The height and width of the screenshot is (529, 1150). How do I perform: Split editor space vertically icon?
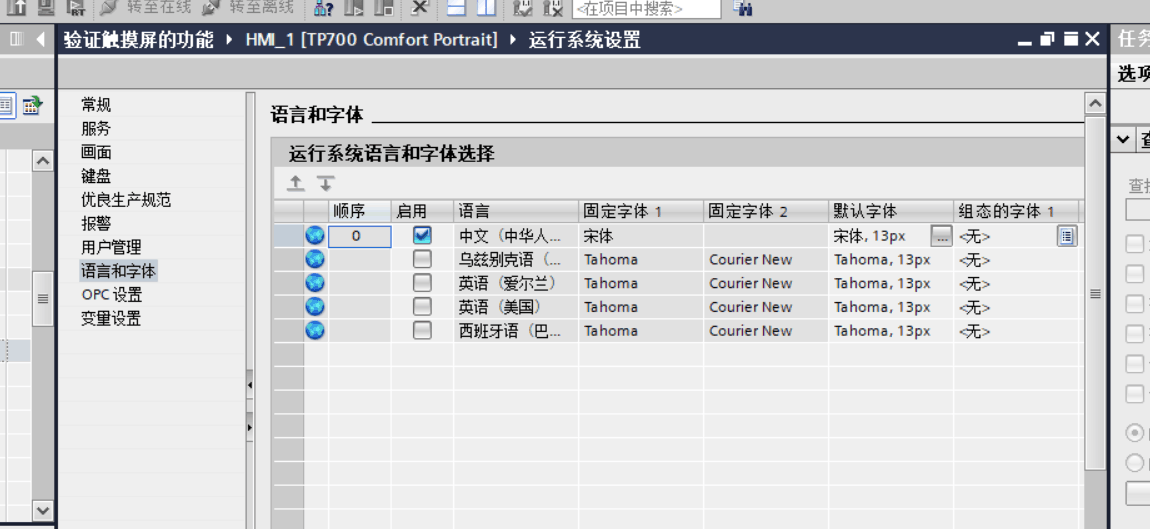coord(486,8)
